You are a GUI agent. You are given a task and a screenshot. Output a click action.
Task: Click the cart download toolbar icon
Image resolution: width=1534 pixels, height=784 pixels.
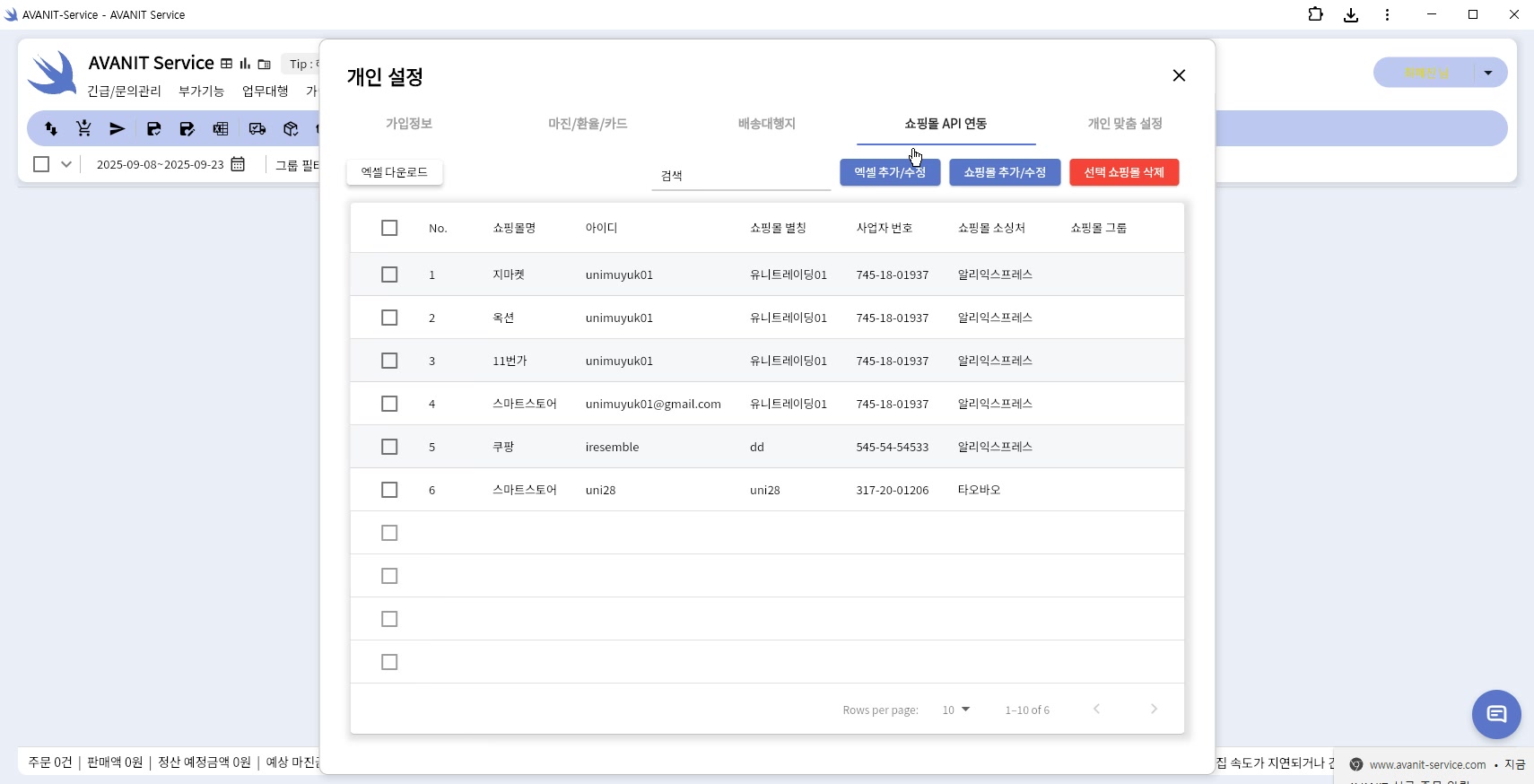(83, 128)
